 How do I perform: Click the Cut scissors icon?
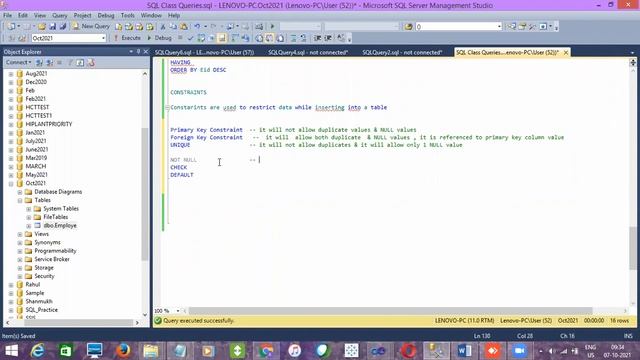pyautogui.click(x=162, y=27)
